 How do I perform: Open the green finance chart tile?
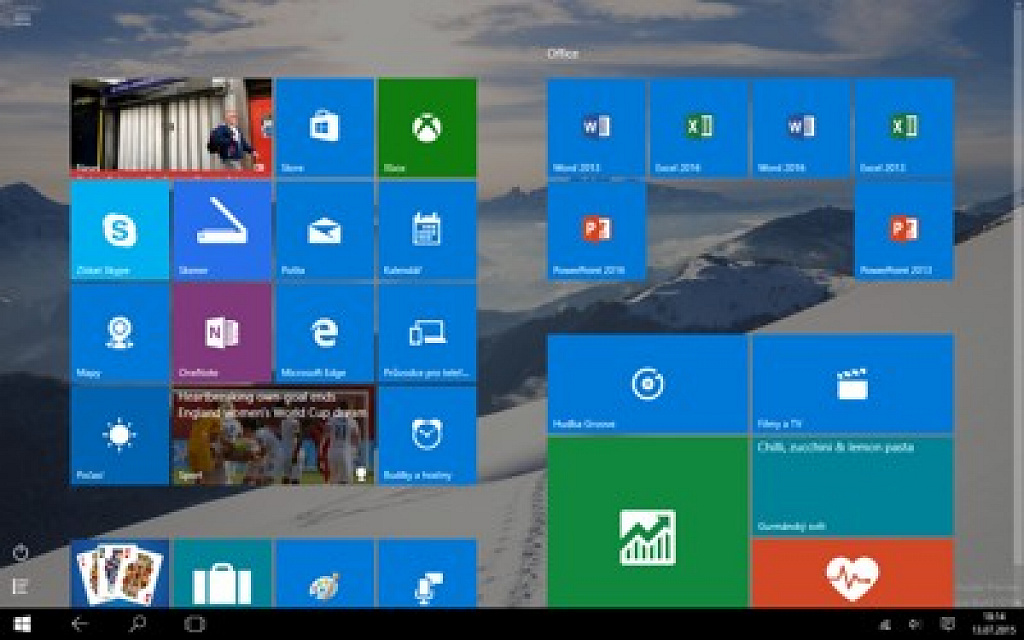coord(648,522)
